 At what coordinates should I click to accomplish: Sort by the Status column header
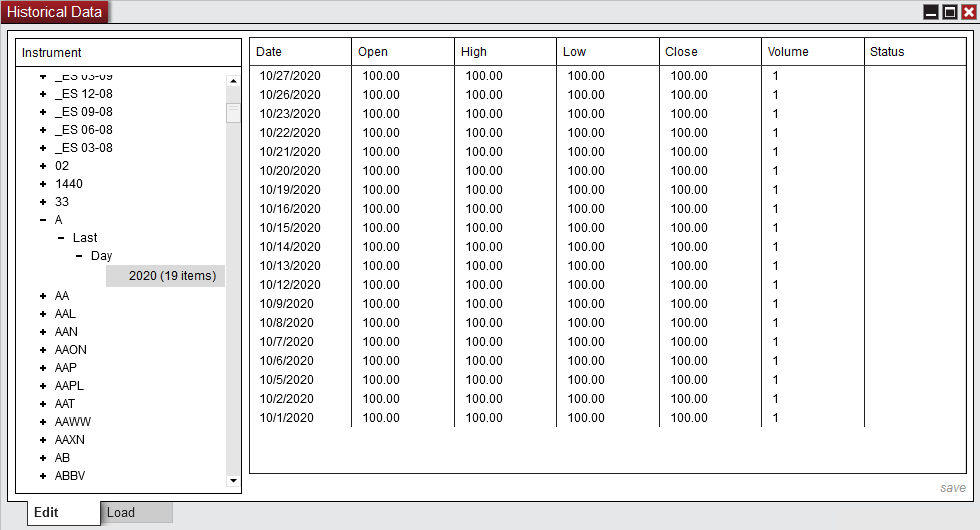point(916,52)
